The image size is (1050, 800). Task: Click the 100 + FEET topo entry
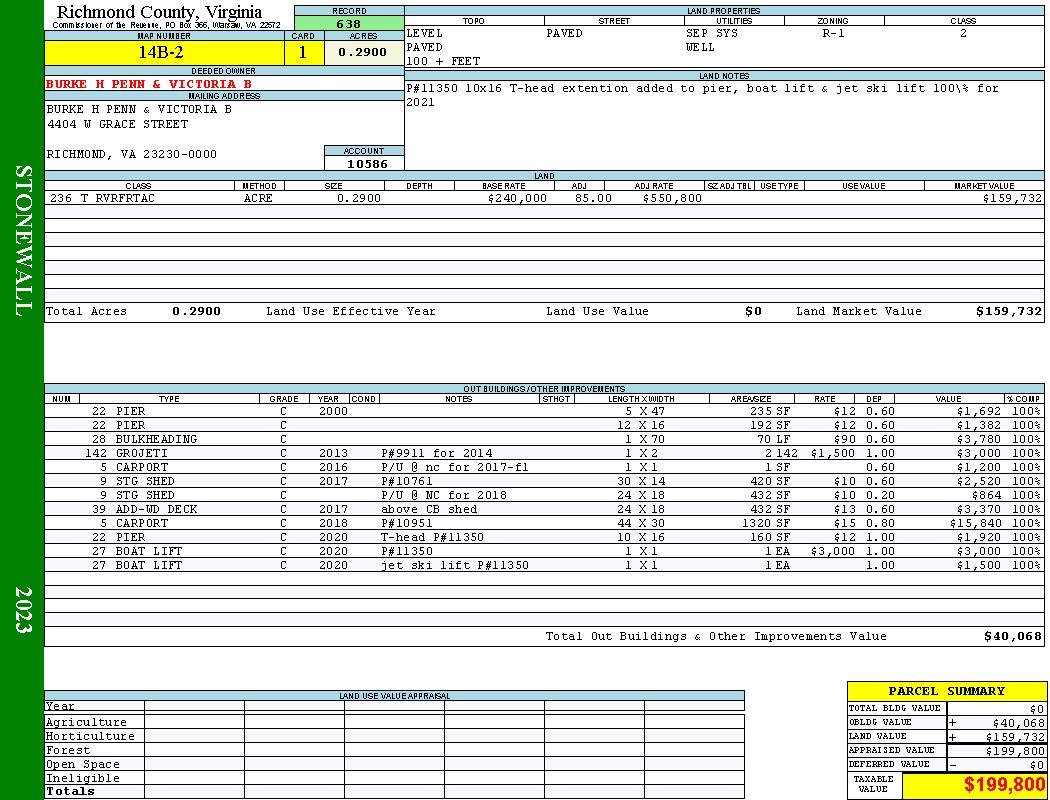coord(443,62)
